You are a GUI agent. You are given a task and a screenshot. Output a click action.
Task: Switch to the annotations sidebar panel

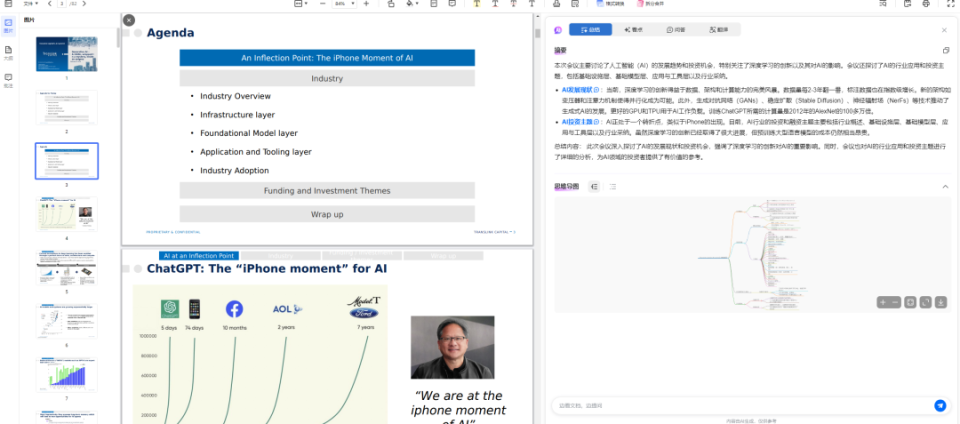coord(9,80)
